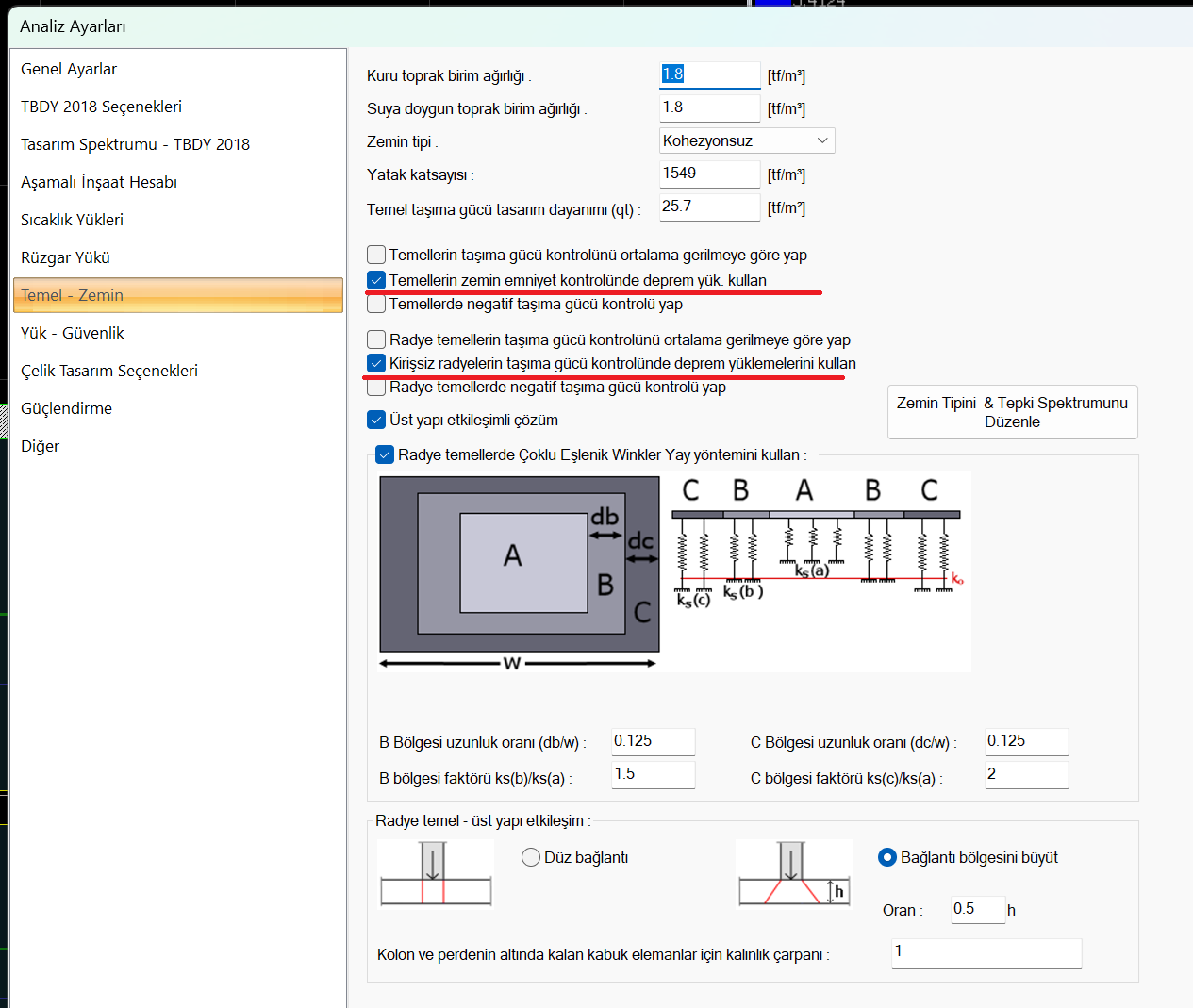The image size is (1193, 1008).
Task: Click the Oran value field
Action: click(977, 909)
